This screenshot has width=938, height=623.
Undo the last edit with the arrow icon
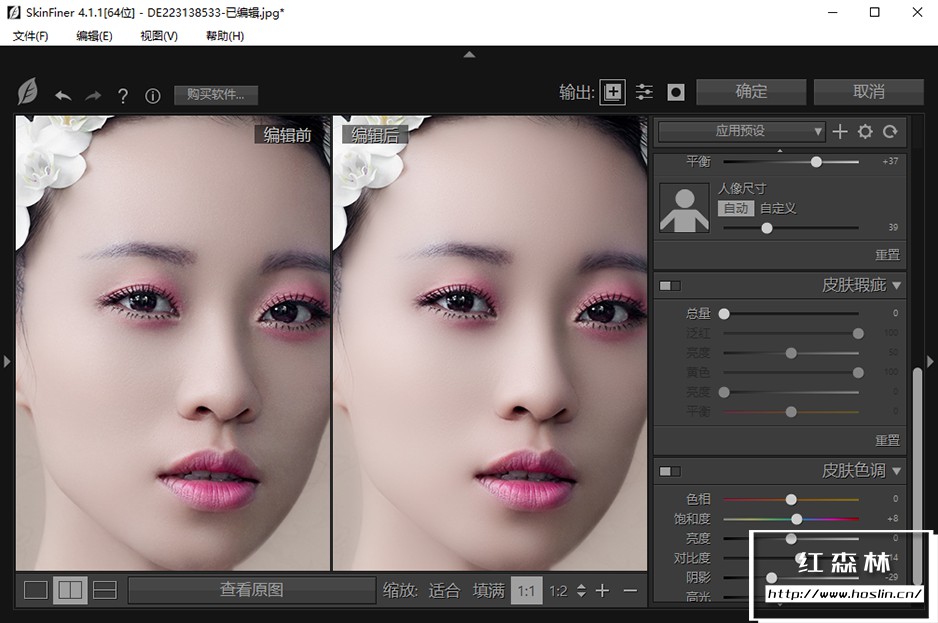(x=63, y=95)
